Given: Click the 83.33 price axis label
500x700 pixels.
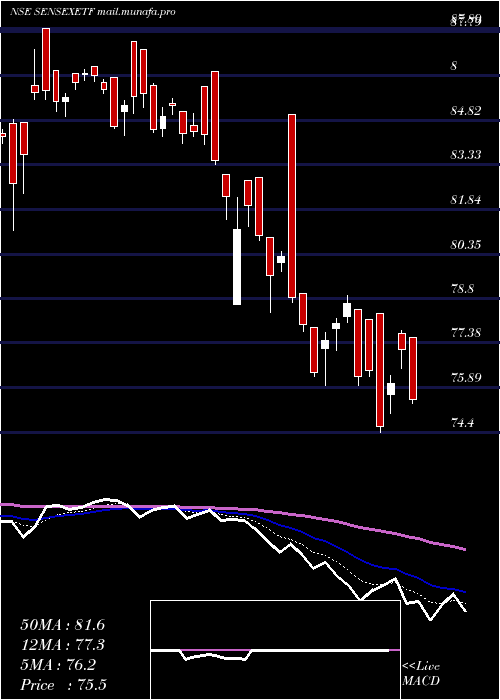Looking at the screenshot, I should (x=466, y=155).
